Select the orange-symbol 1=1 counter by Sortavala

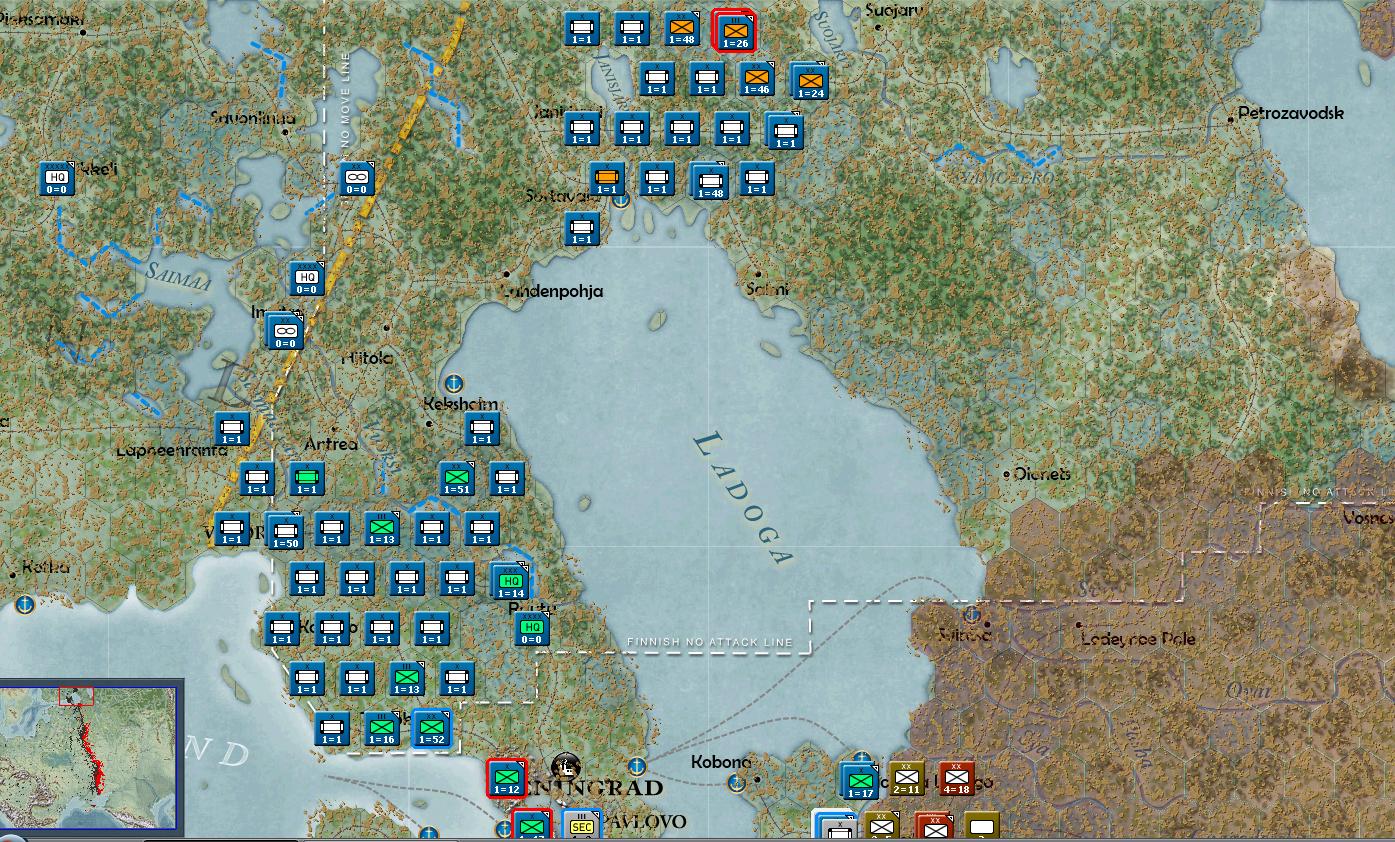[607, 179]
